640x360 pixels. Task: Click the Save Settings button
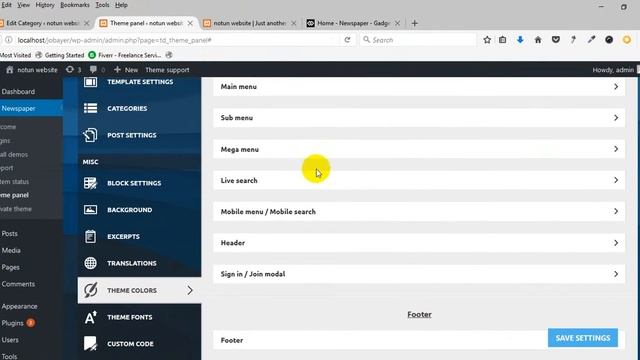582,338
